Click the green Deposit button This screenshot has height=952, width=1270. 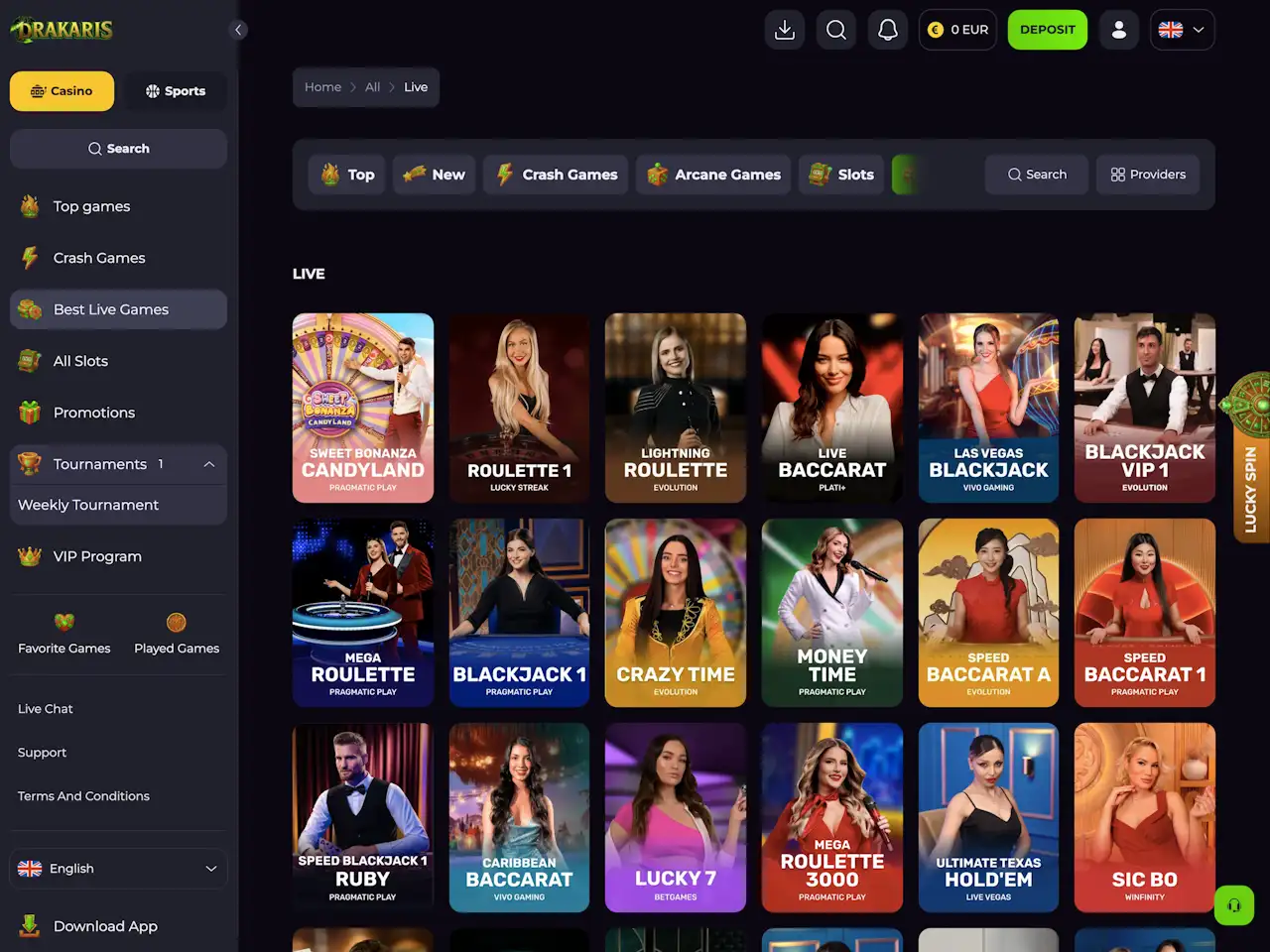(x=1048, y=30)
